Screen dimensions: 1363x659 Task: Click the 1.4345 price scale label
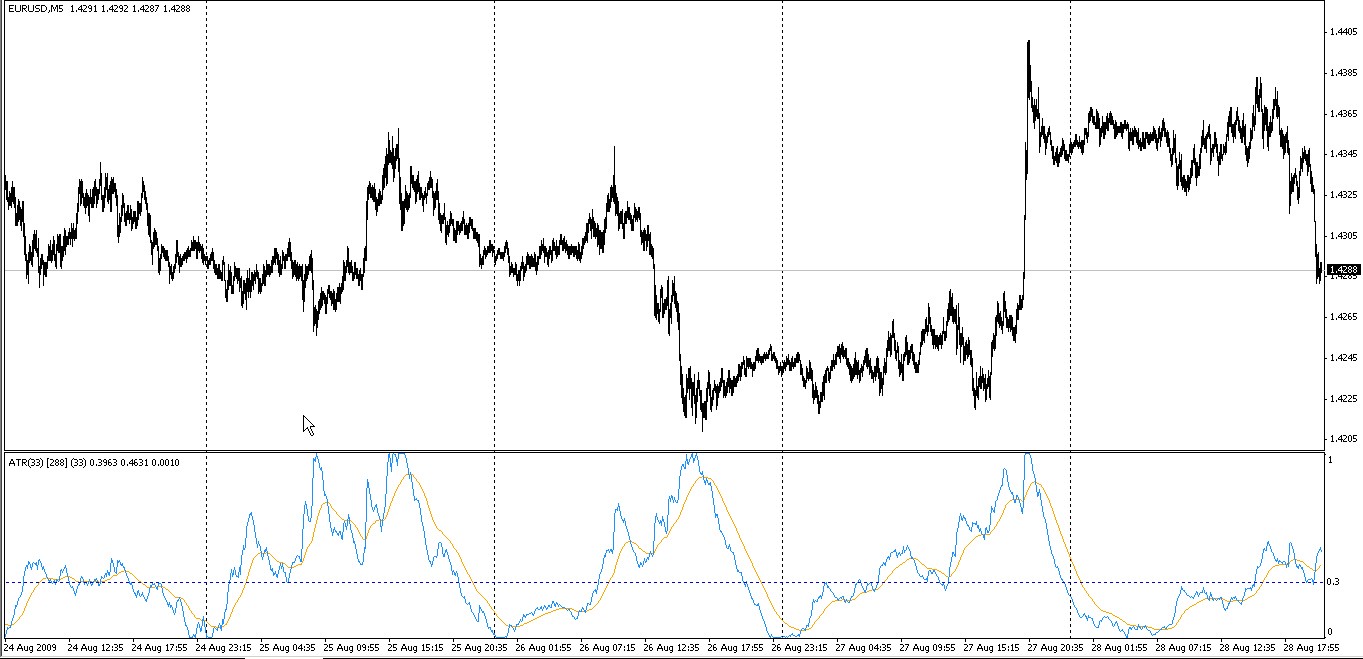point(1344,154)
